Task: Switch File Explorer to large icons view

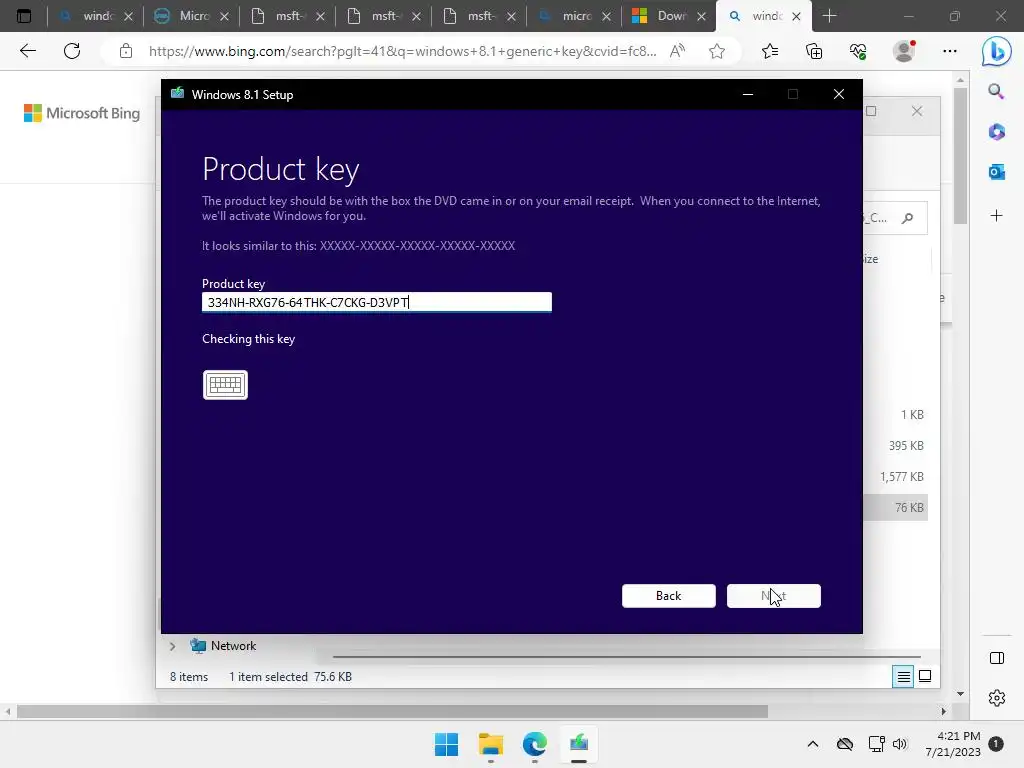Action: [925, 677]
